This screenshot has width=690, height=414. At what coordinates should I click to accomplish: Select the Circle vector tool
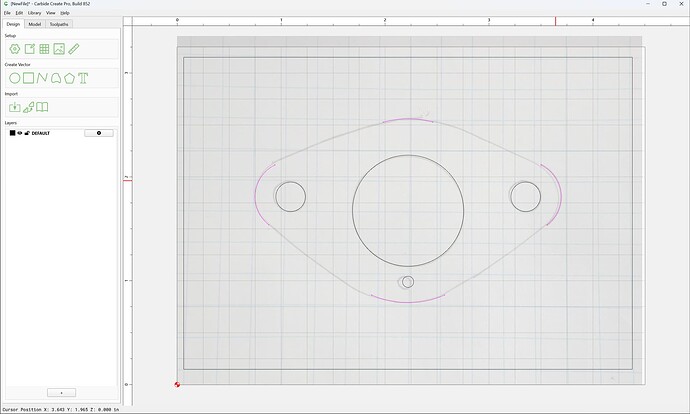(x=15, y=78)
